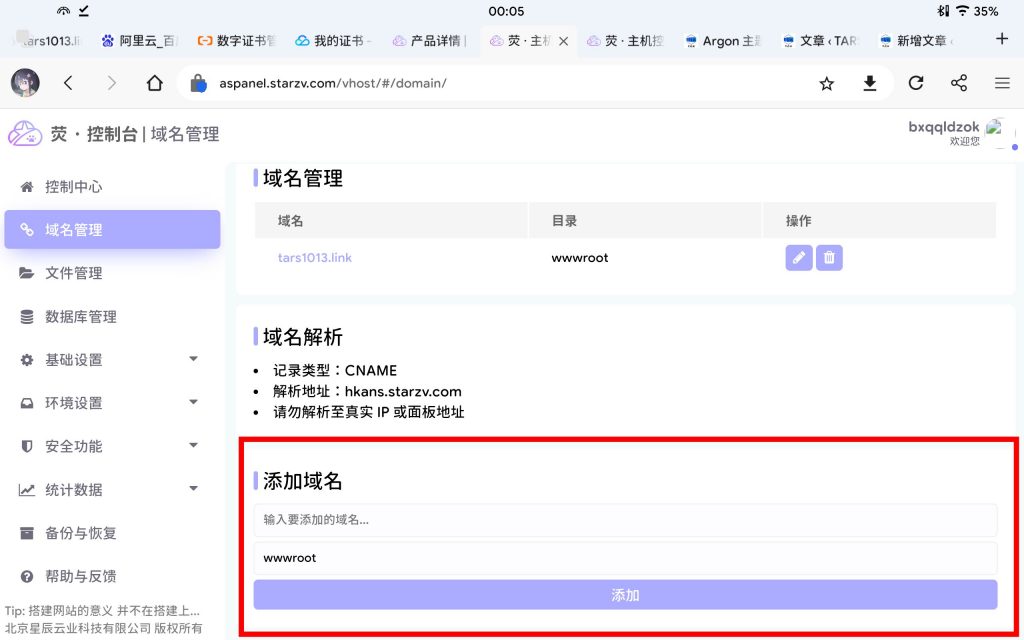This screenshot has height=640, width=1024.
Task: Open downloads via the download icon
Action: (870, 84)
